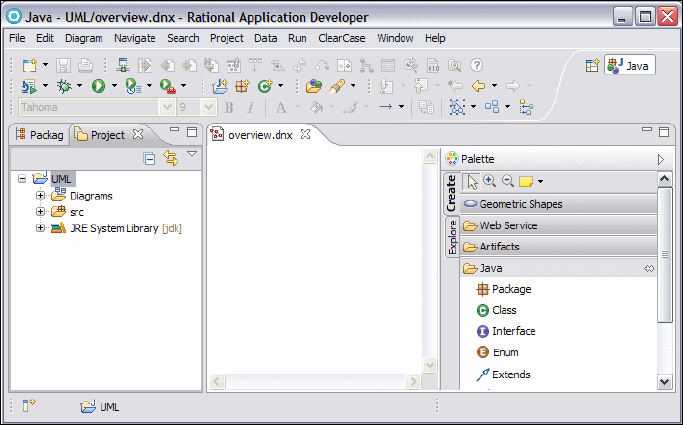Select the overview.dnx editor tab

pyautogui.click(x=260, y=135)
